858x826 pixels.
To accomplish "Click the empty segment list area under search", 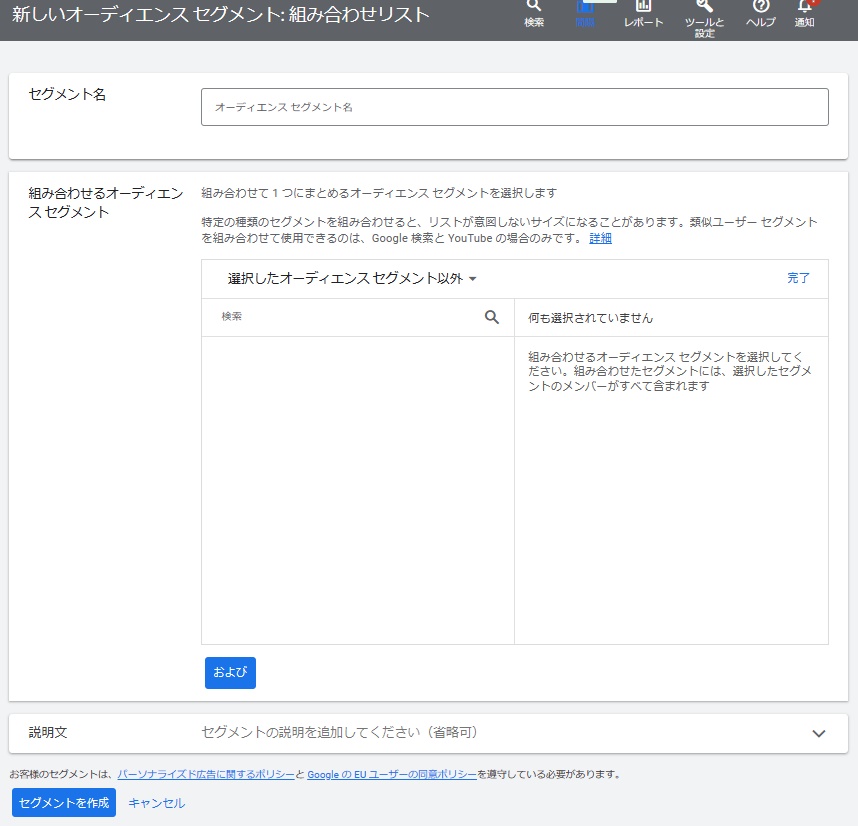I will [x=357, y=490].
